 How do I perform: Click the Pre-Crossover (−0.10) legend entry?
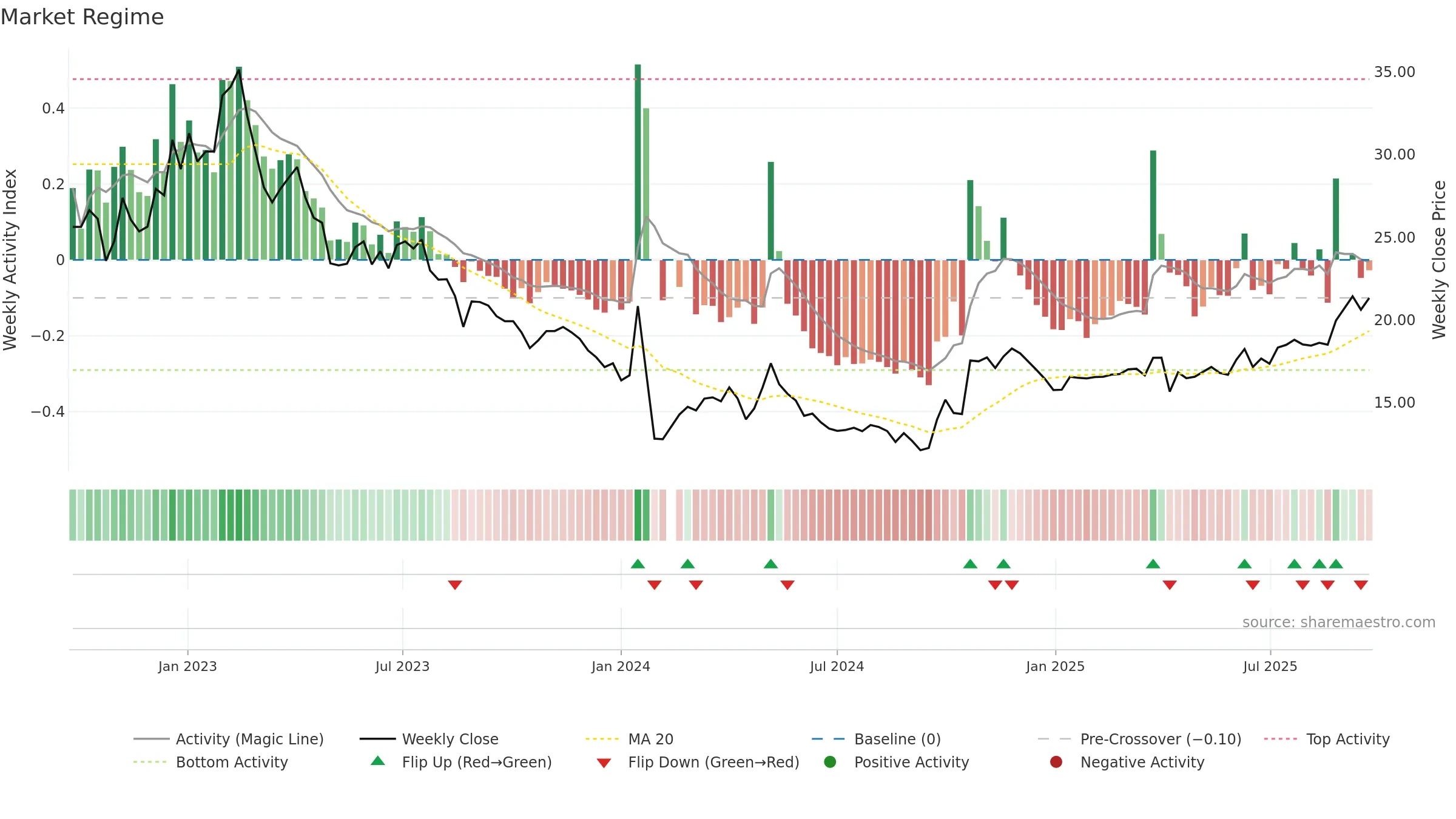pos(1139,739)
